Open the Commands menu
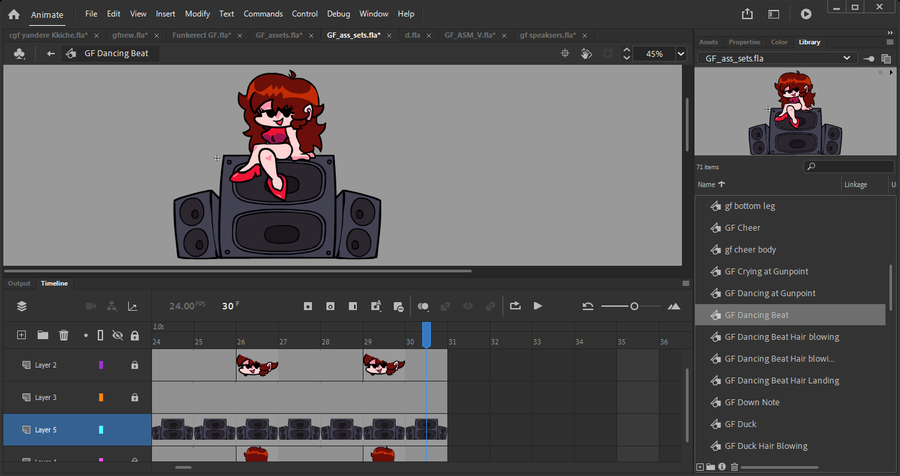The height and width of the screenshot is (476, 900). 263,14
